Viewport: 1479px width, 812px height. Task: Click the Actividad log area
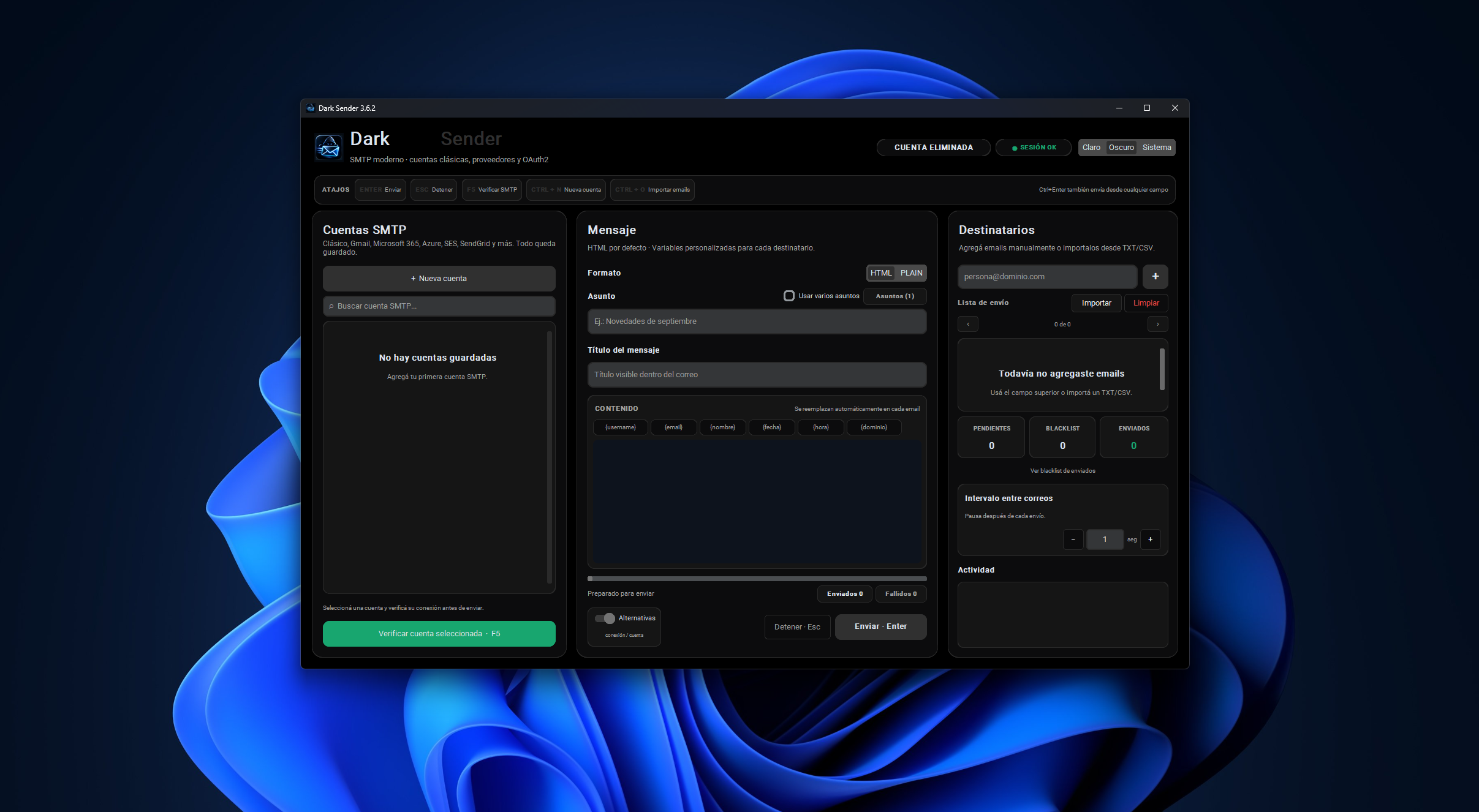pyautogui.click(x=1062, y=614)
